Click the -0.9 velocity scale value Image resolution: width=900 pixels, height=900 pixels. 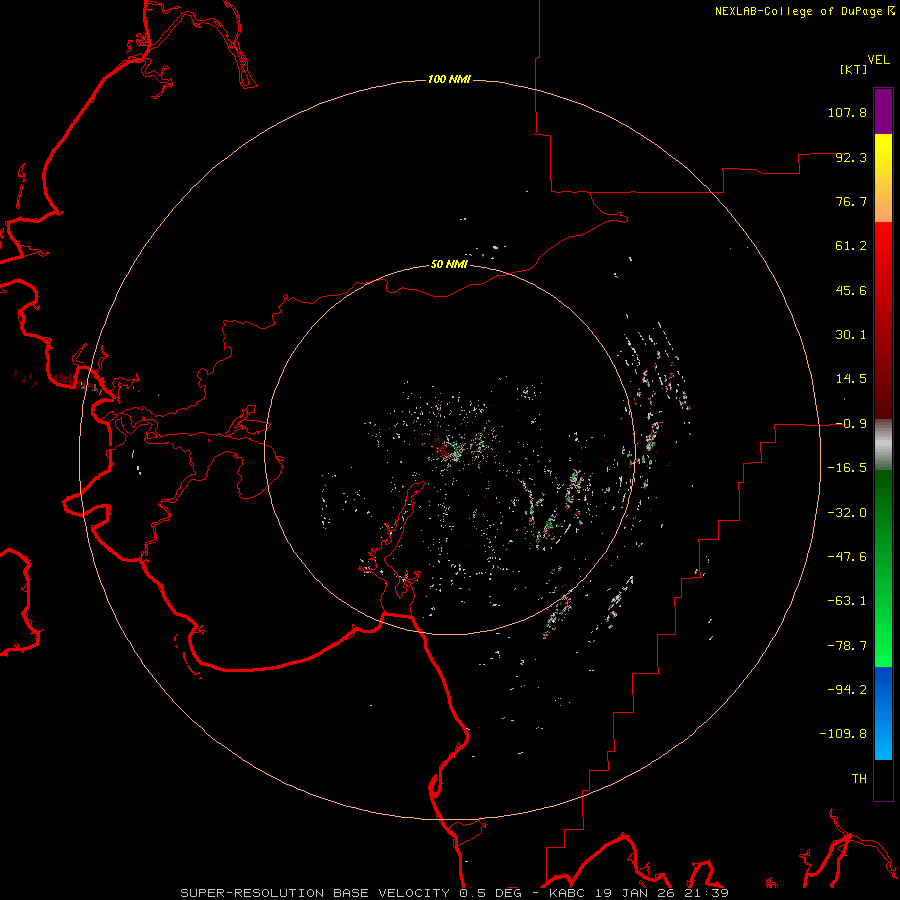851,424
